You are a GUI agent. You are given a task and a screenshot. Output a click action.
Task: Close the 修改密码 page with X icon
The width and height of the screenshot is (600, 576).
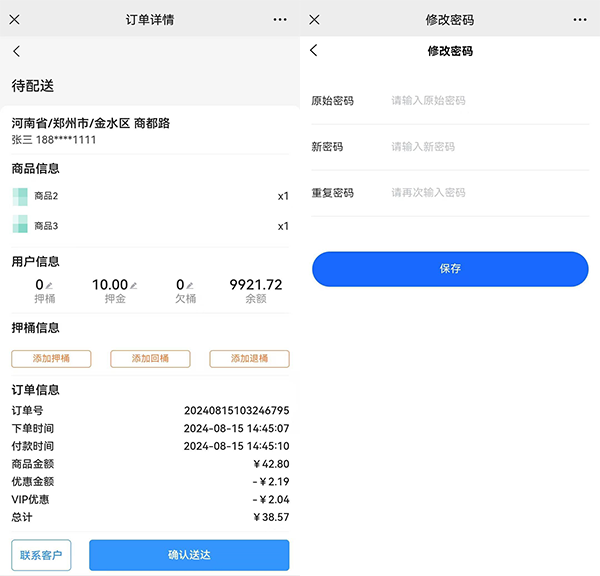[x=314, y=19]
